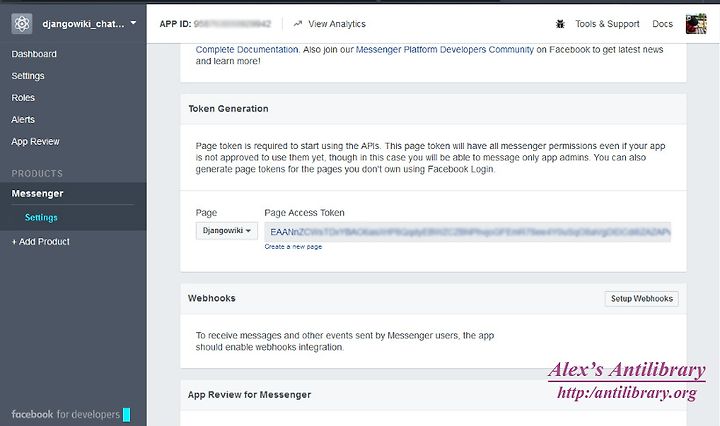Open View Analytics link
Viewport: 720px width, 426px height.
(x=337, y=24)
